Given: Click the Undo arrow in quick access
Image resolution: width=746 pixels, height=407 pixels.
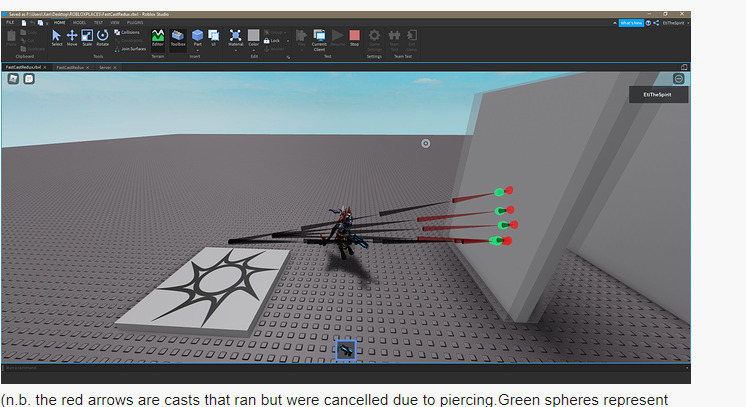Looking at the screenshot, I should pyautogui.click(x=32, y=22).
